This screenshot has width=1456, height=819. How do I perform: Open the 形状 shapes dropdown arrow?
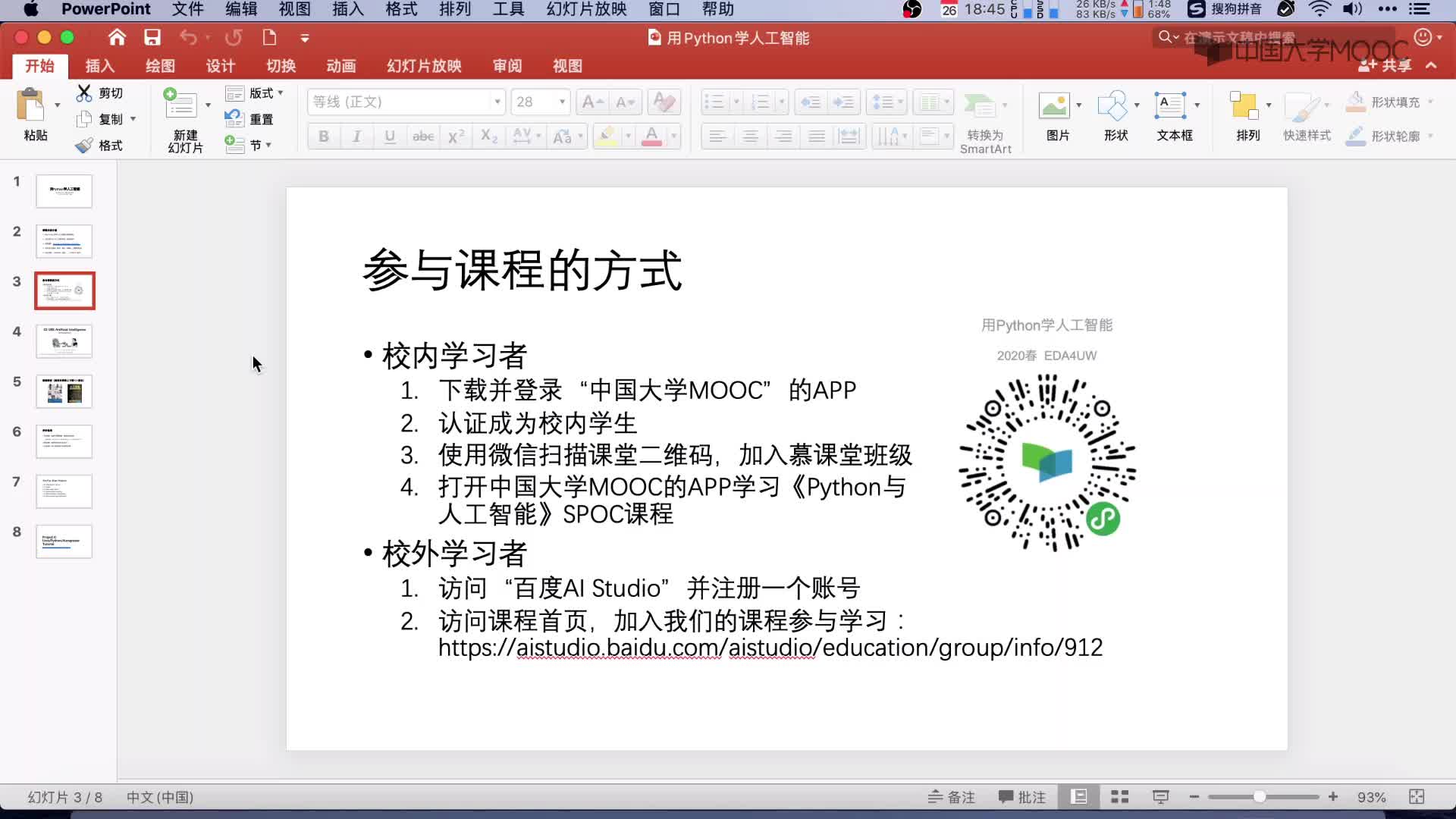click(1137, 105)
